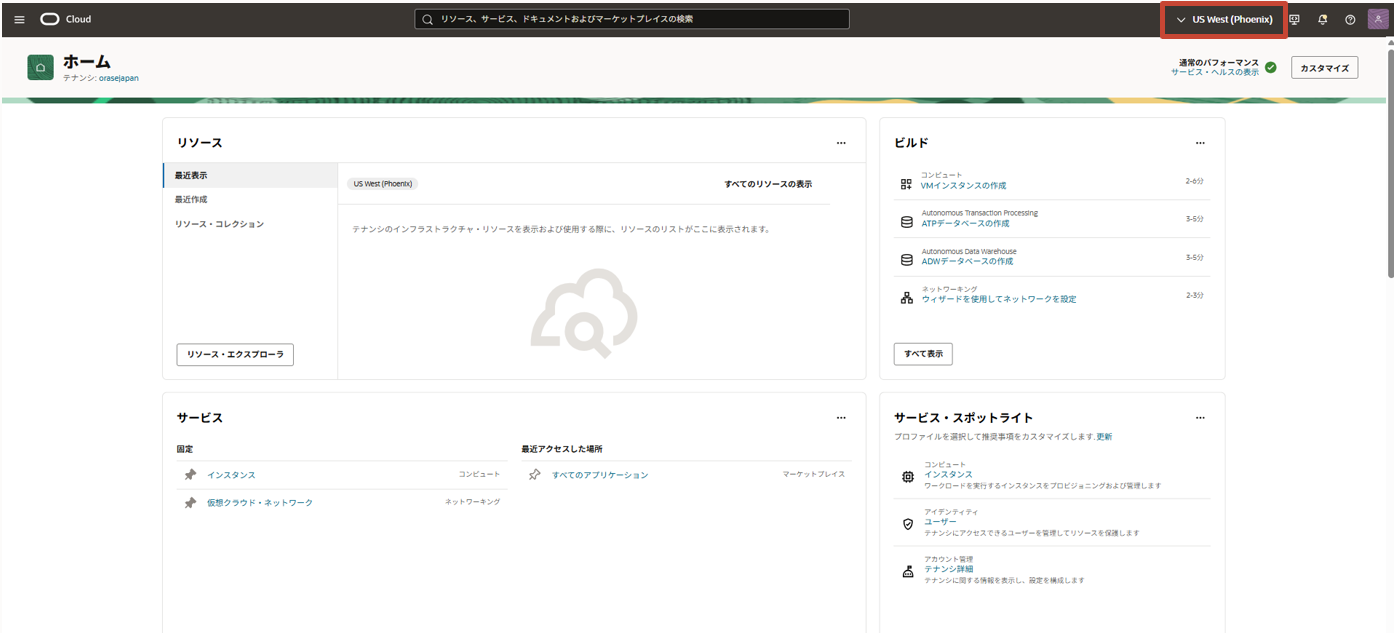Open the サービス・スポットライト panel ellipsis menu
The image size is (1394, 633).
[1200, 418]
